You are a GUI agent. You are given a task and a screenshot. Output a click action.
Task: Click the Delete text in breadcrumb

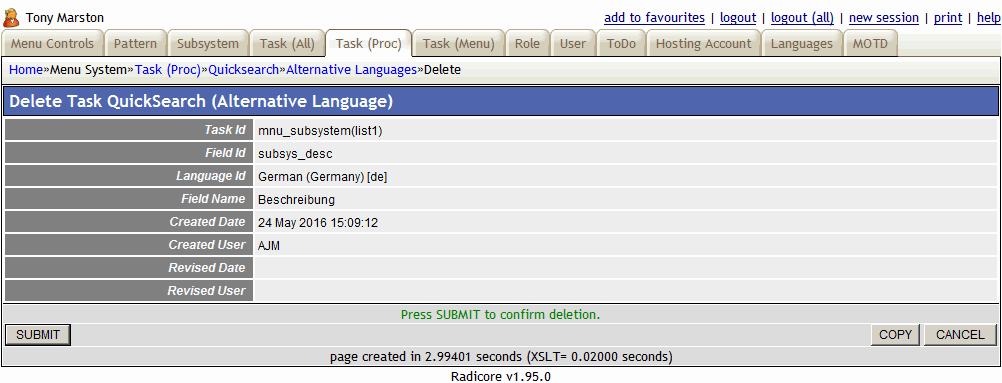[442, 70]
